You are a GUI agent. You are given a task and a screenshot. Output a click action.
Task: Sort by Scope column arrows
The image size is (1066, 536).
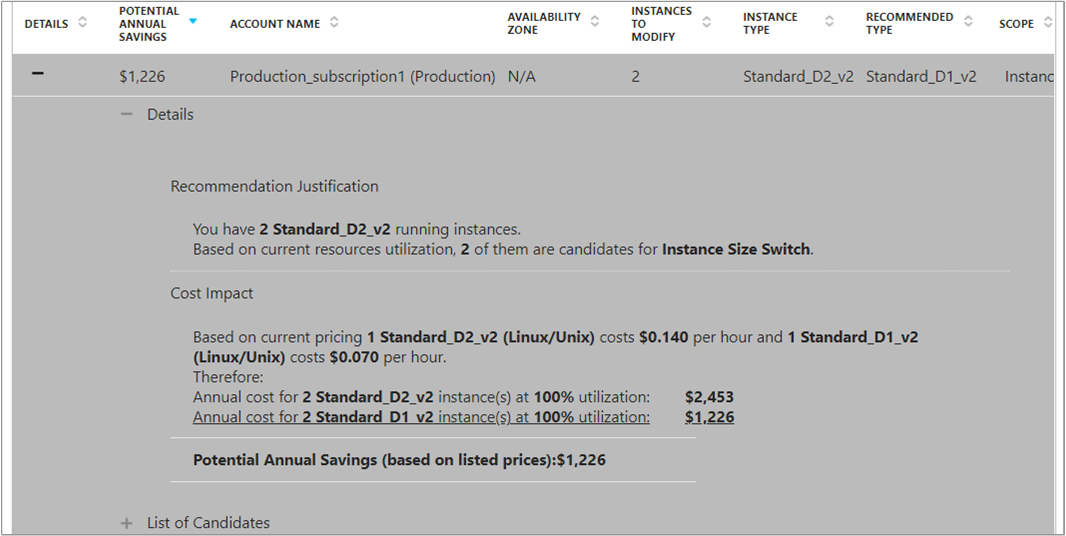pos(1048,22)
